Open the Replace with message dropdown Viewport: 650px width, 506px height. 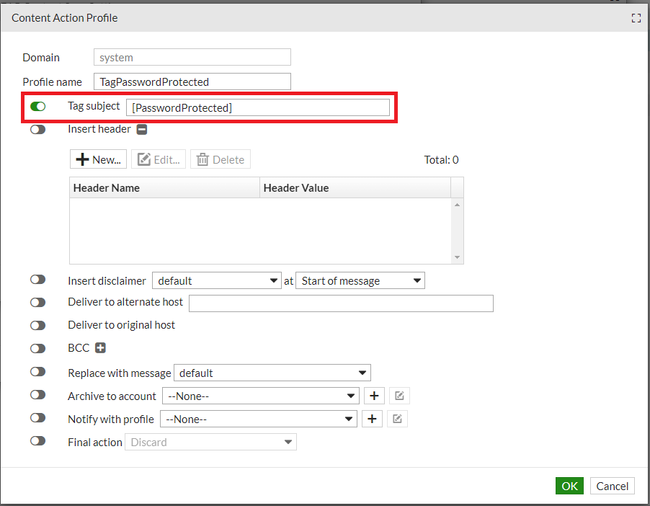coord(266,373)
